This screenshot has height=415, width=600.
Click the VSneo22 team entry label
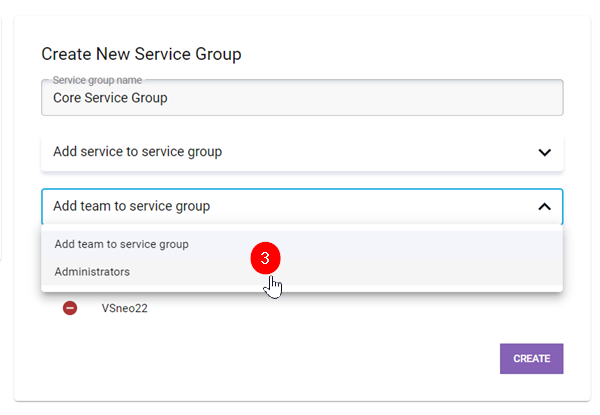[x=125, y=309]
